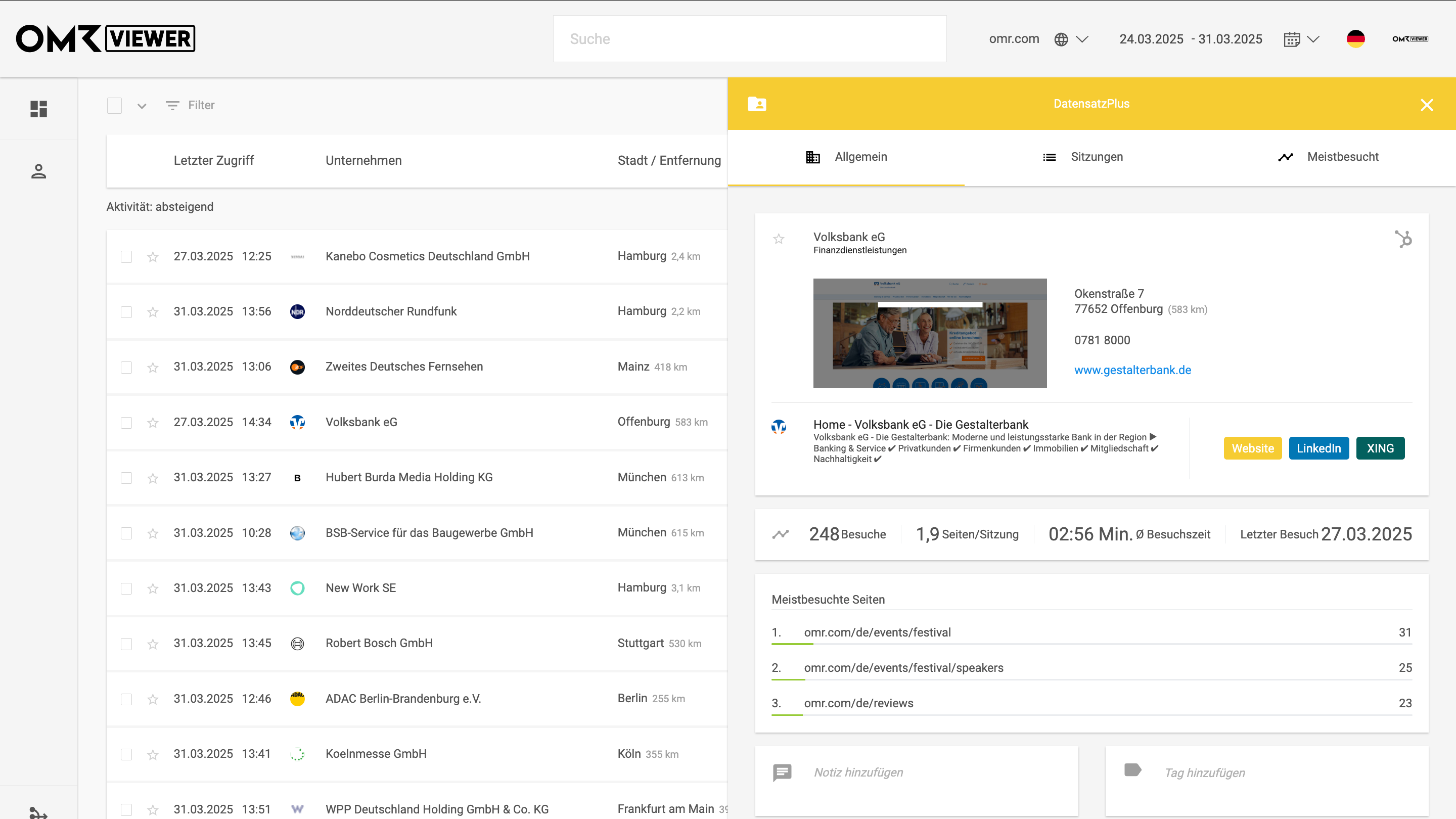Click the person icon in left sidebar

point(38,171)
